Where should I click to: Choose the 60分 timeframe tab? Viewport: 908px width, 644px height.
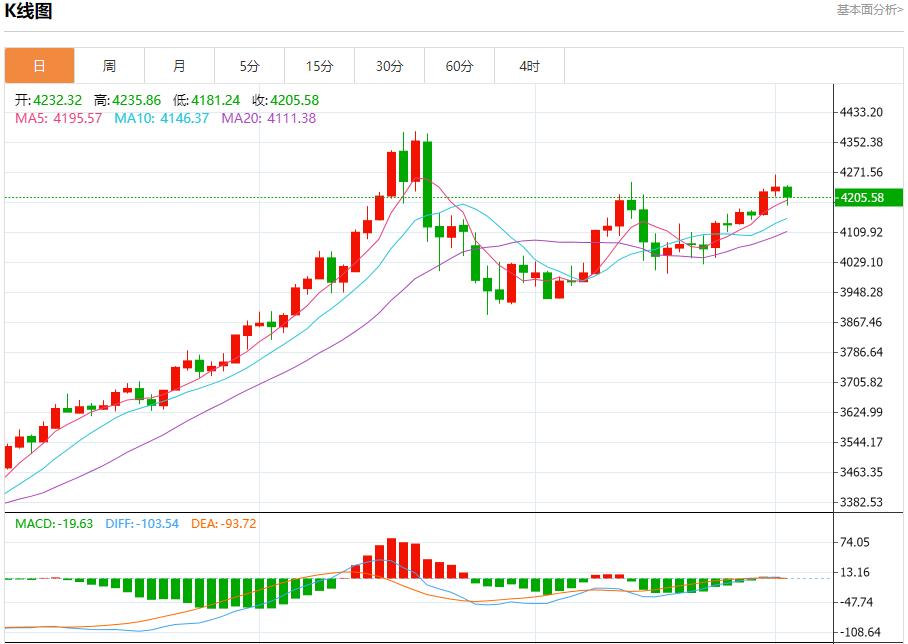(x=459, y=66)
